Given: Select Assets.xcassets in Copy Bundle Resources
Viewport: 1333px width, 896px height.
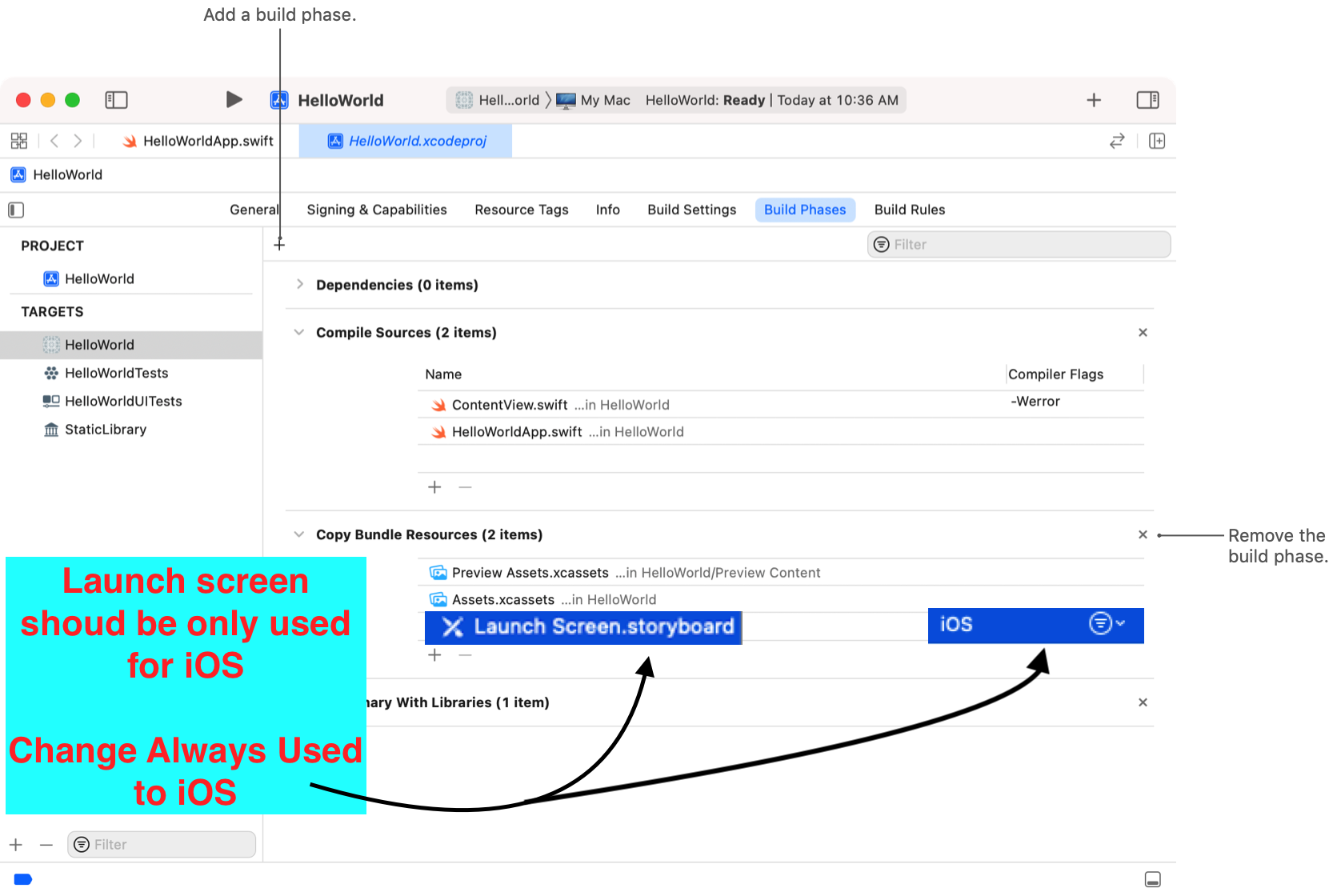Looking at the screenshot, I should coord(780,600).
